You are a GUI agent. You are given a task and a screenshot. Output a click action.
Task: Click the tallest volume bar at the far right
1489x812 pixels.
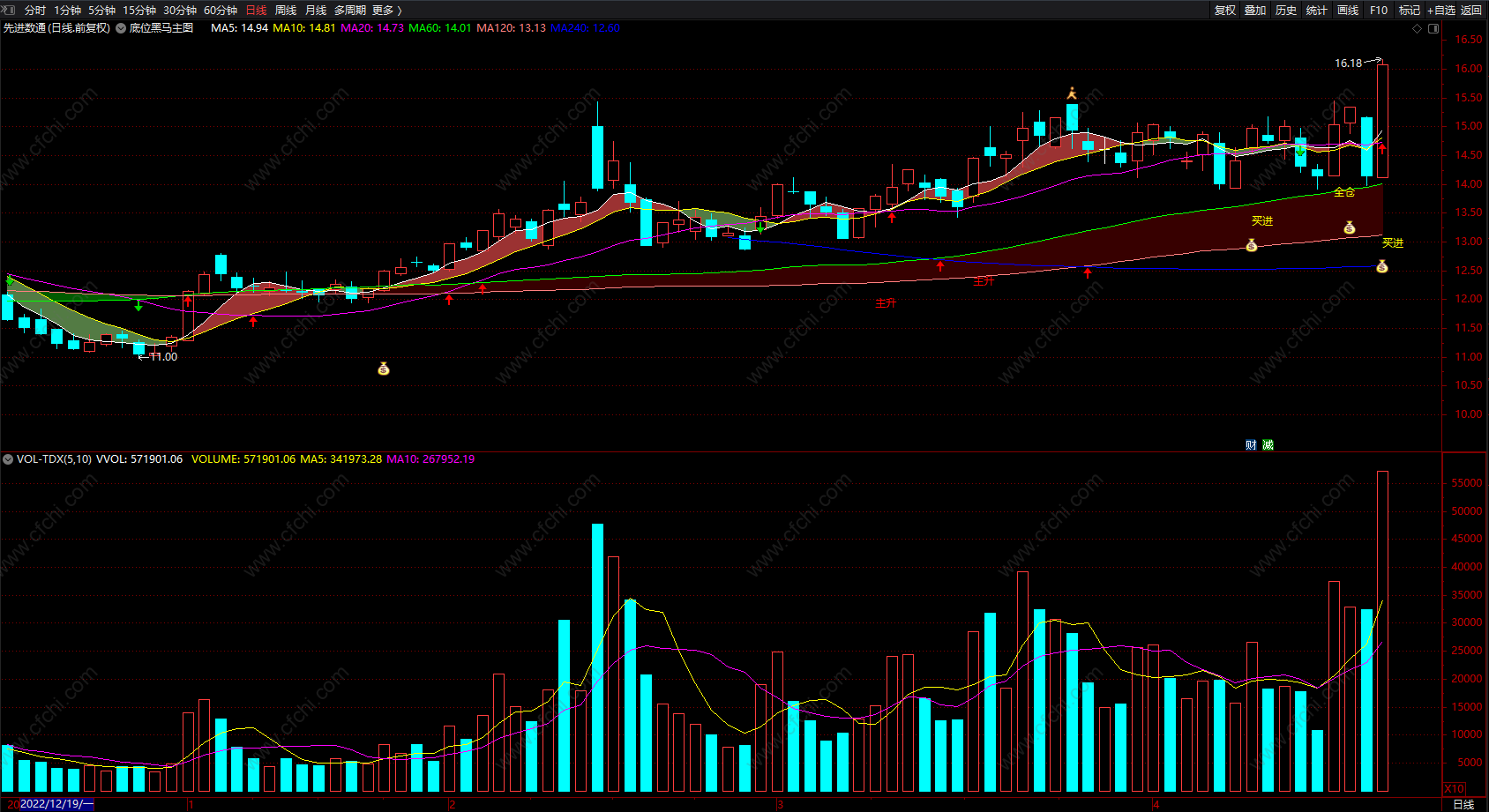1382,631
